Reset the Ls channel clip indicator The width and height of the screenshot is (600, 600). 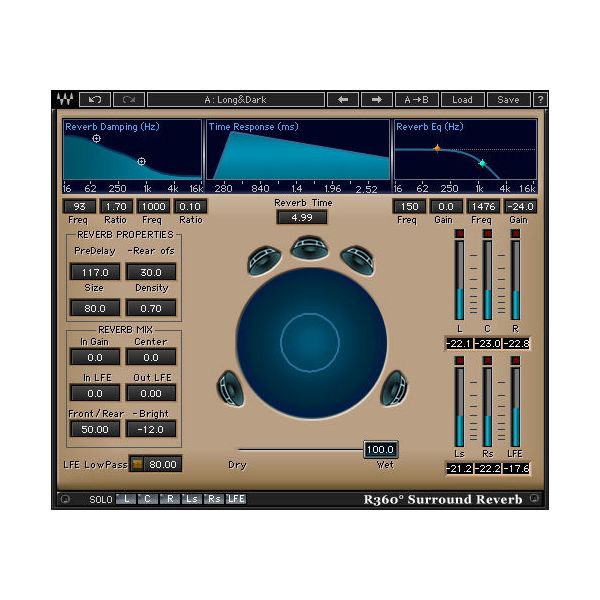tap(459, 360)
